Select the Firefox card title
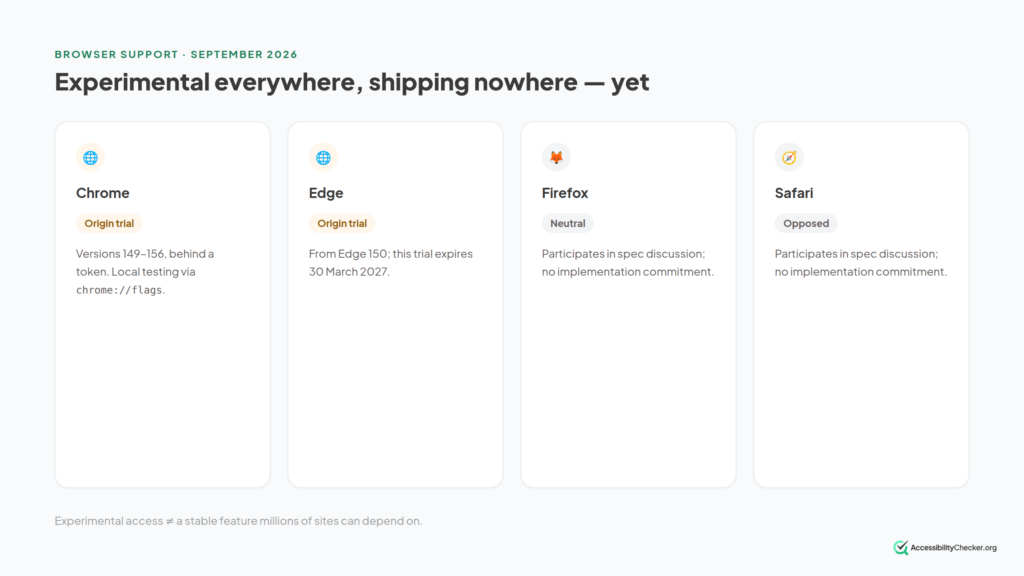Image resolution: width=1024 pixels, height=576 pixels. coord(565,193)
